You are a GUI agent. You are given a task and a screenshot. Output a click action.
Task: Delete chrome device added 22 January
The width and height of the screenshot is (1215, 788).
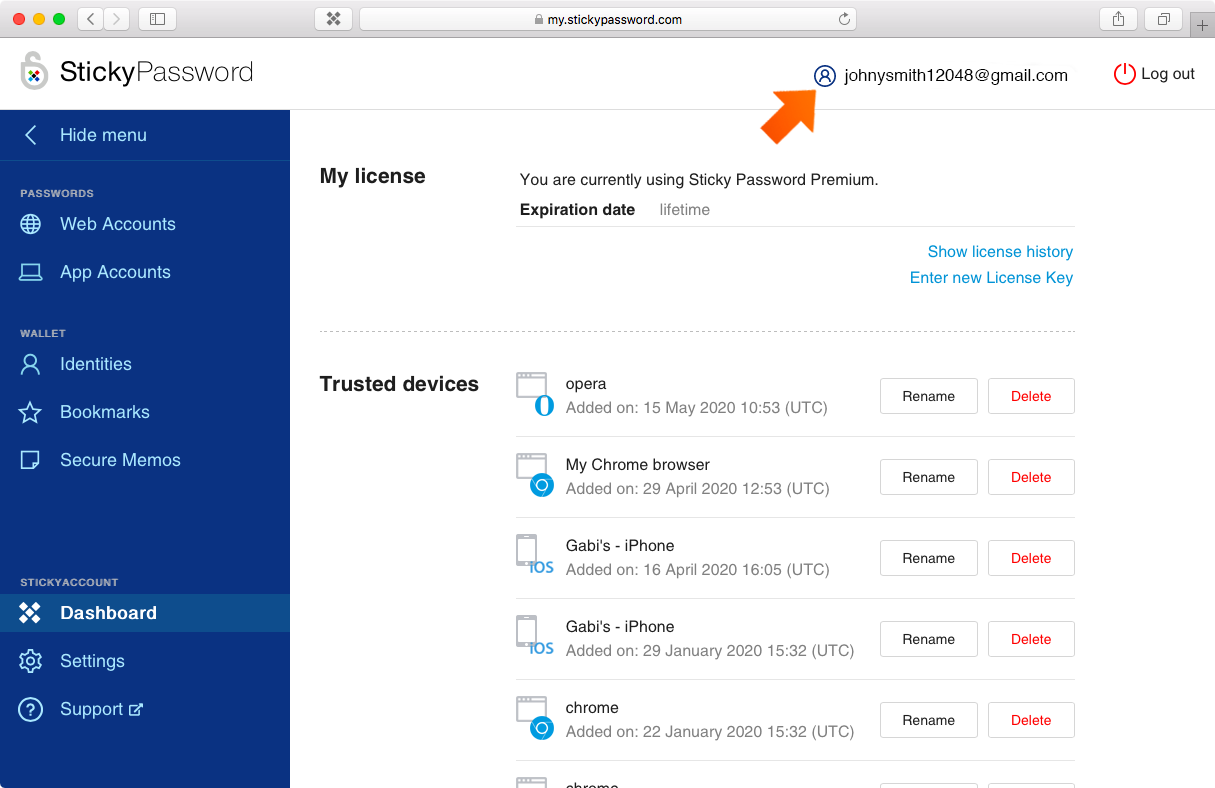coord(1031,720)
